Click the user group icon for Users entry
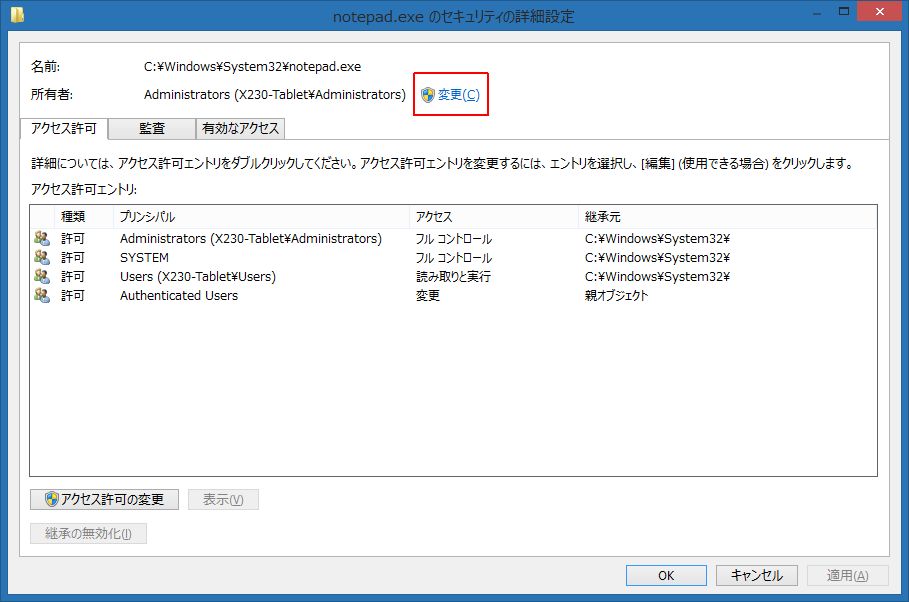909x602 pixels. 41,277
